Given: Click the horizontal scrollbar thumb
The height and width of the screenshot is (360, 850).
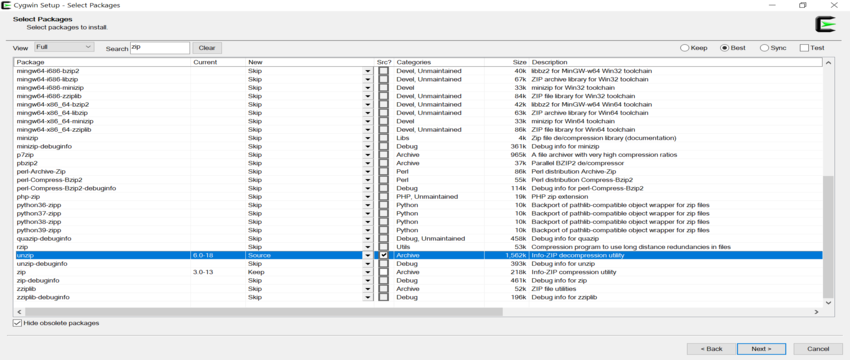Looking at the screenshot, I should tap(263, 312).
